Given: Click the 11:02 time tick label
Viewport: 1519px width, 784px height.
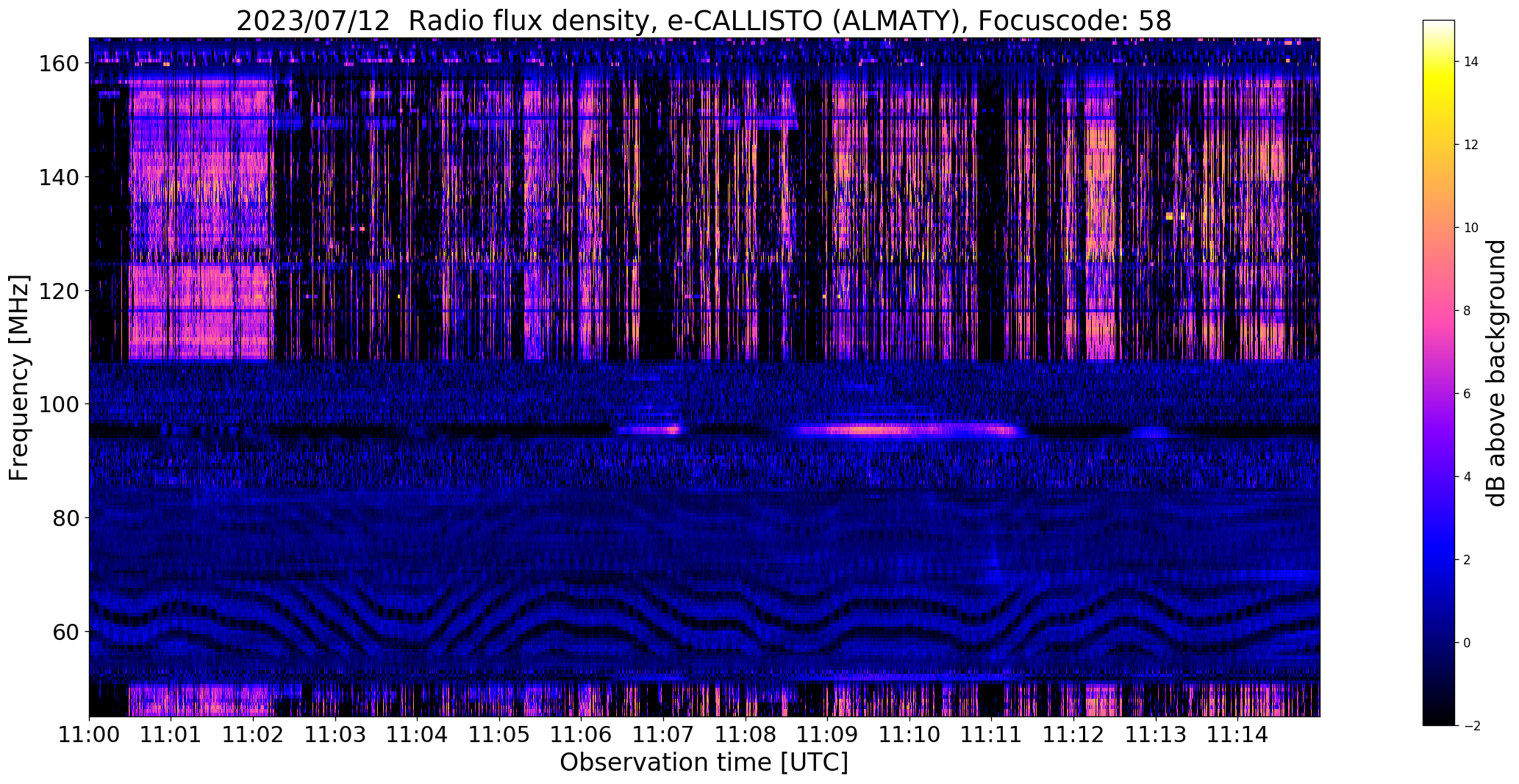Looking at the screenshot, I should 253,734.
